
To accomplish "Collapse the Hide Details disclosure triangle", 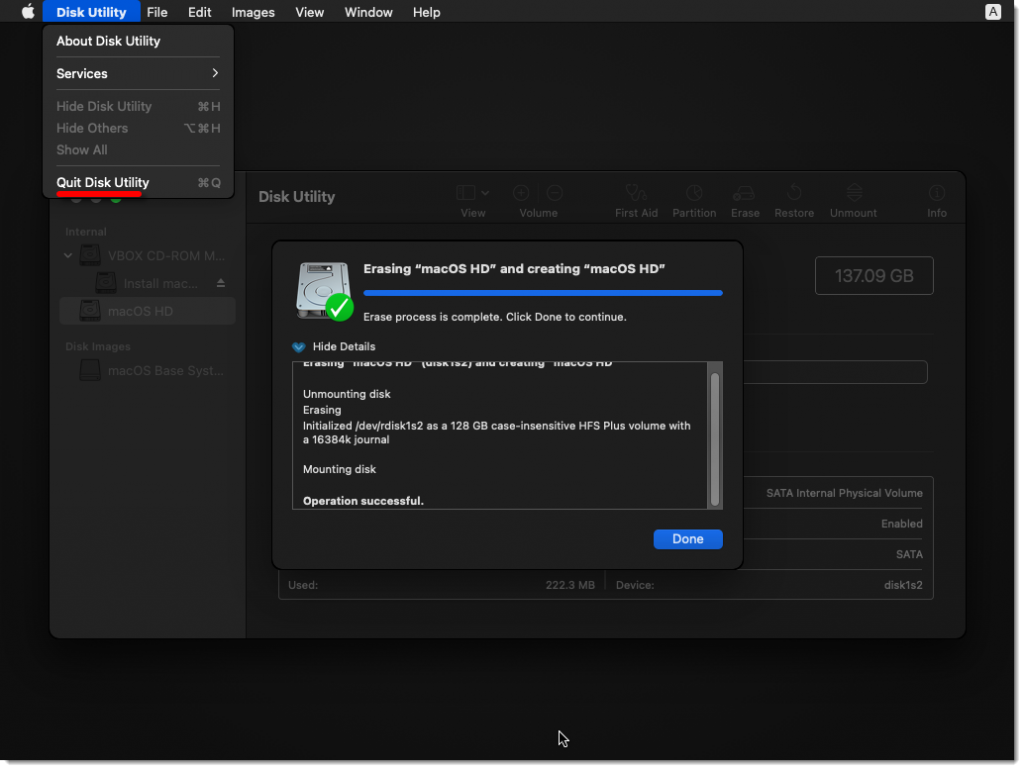I will [298, 347].
